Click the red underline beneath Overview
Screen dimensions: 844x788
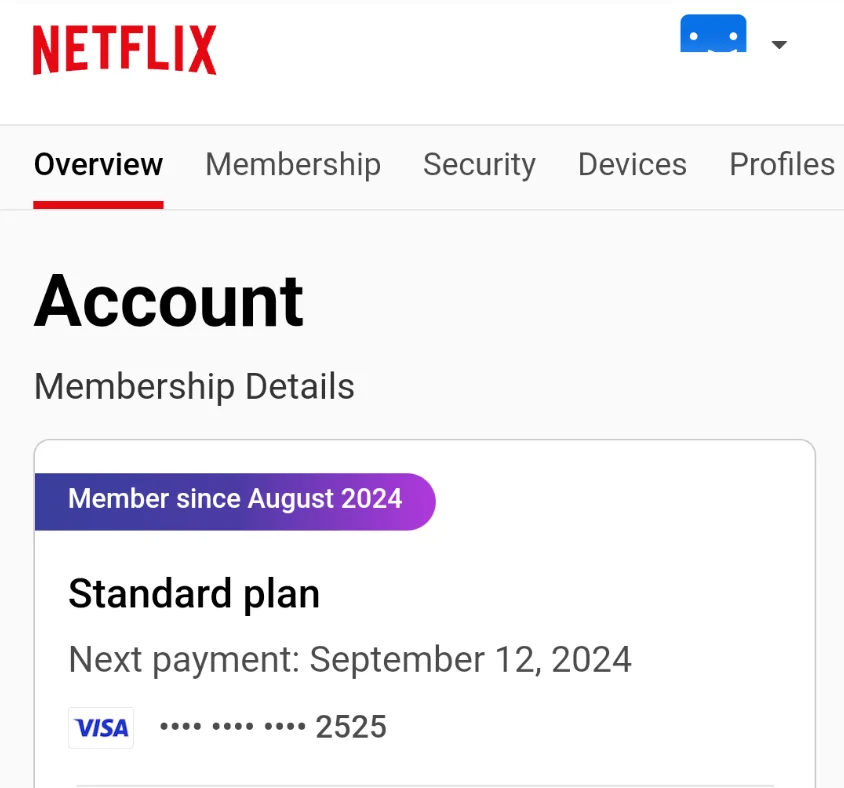[x=99, y=205]
